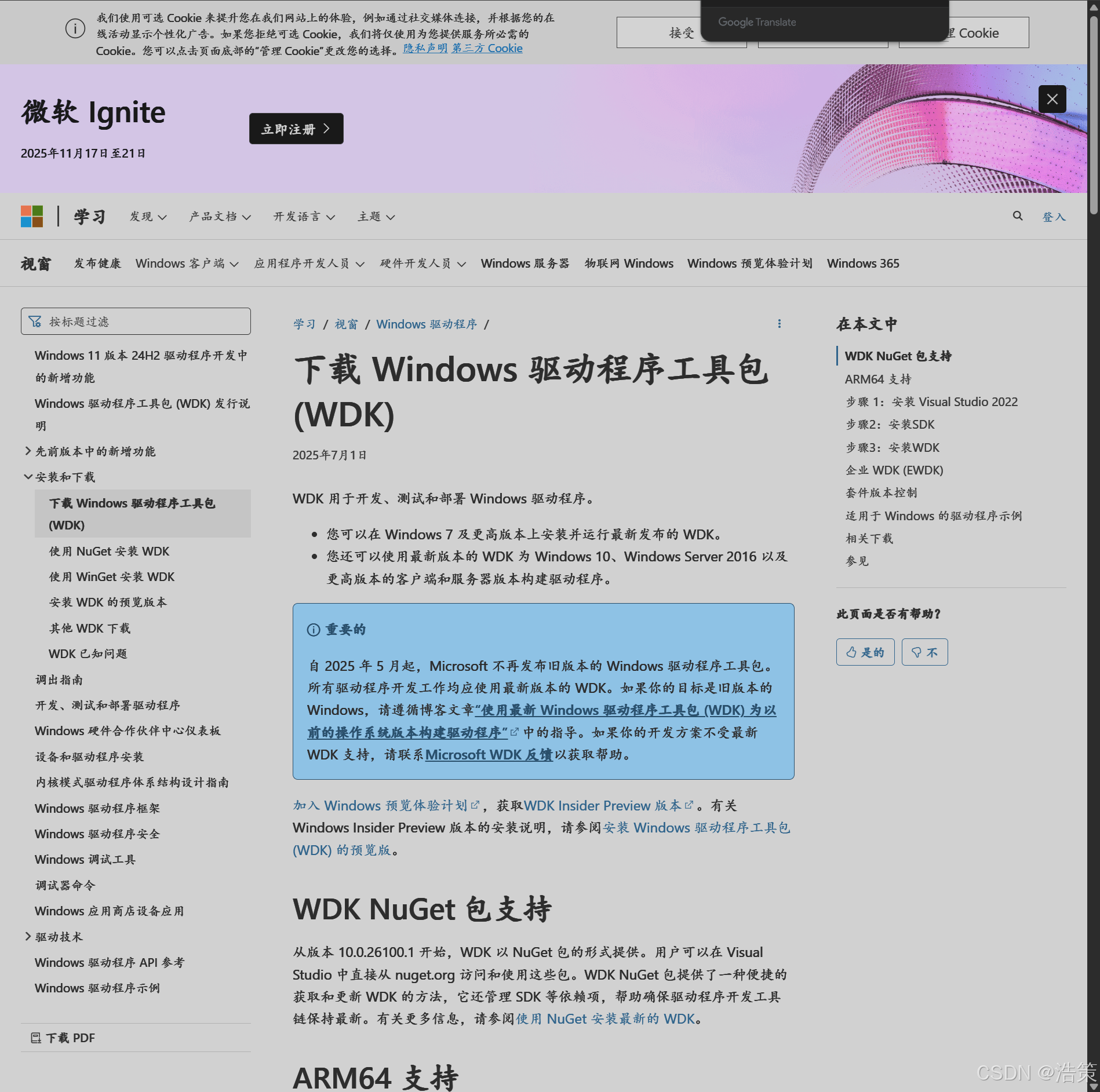The image size is (1100, 1092).
Task: Click the vertical page scrollbar thumb
Action: 1094,115
